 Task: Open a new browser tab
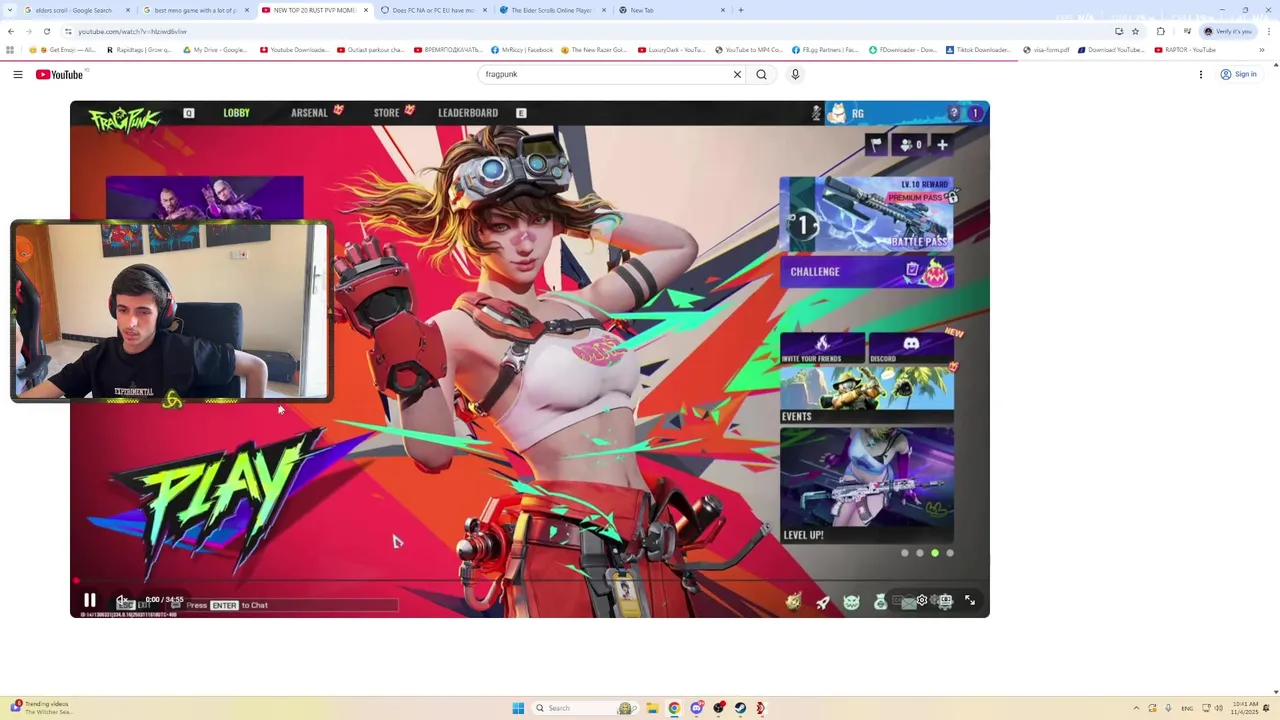click(741, 10)
